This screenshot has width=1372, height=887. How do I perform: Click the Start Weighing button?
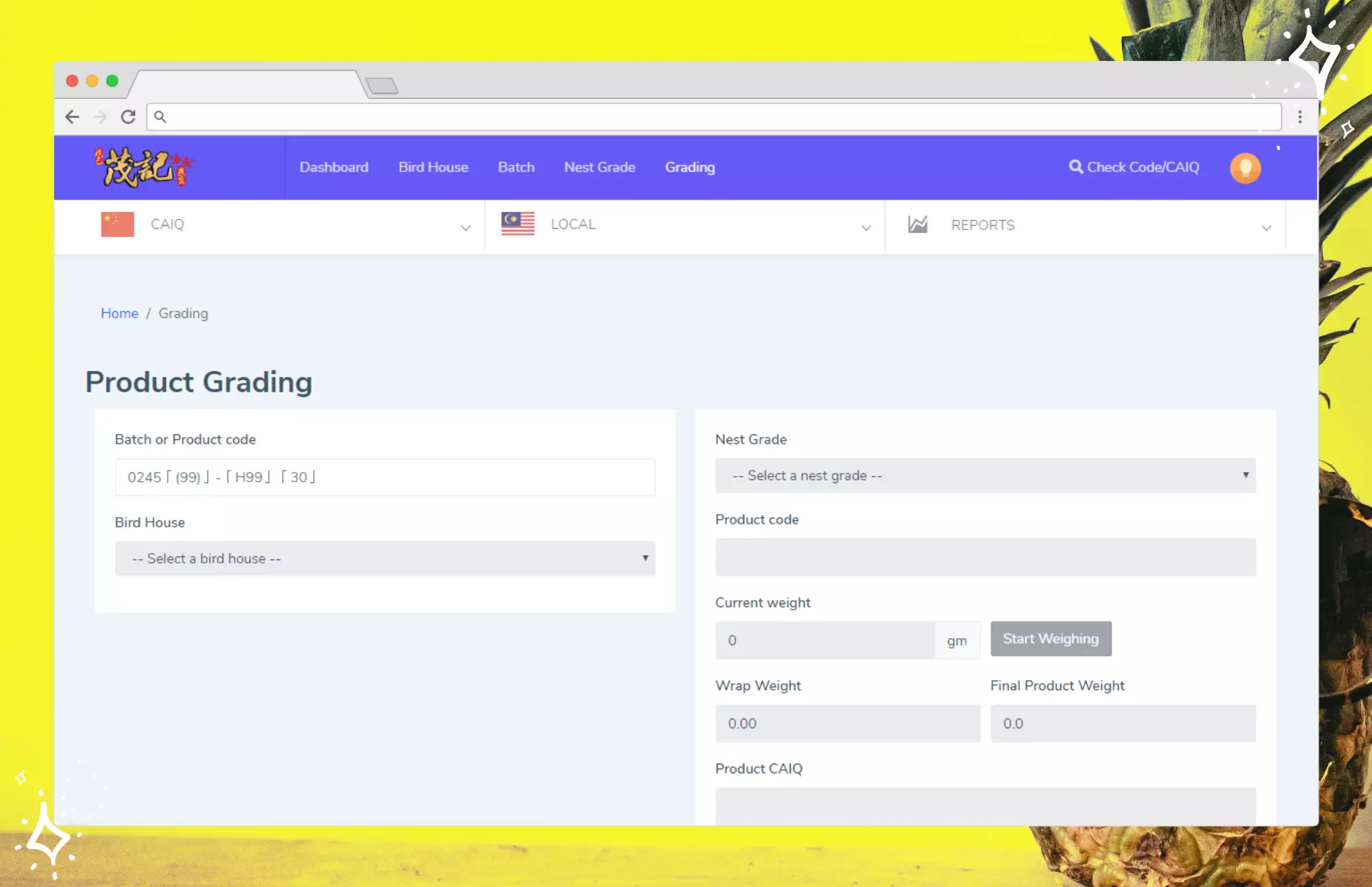1050,638
